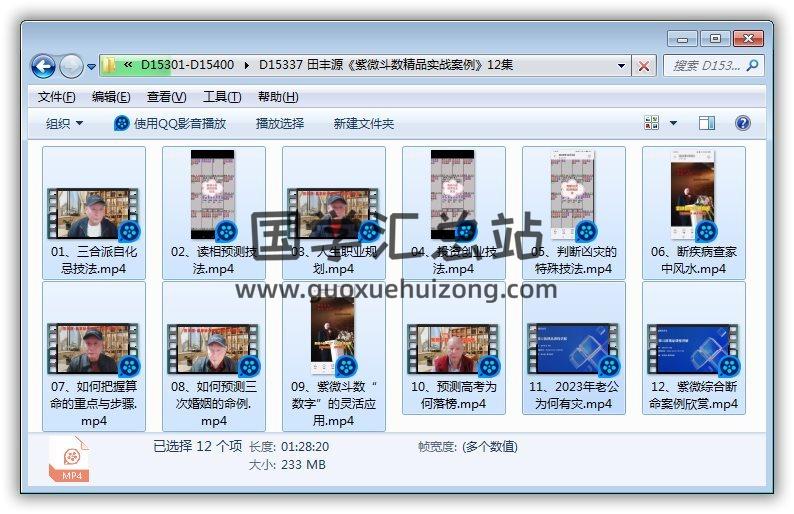
Task: Toggle the preview pane icon
Action: click(706, 123)
